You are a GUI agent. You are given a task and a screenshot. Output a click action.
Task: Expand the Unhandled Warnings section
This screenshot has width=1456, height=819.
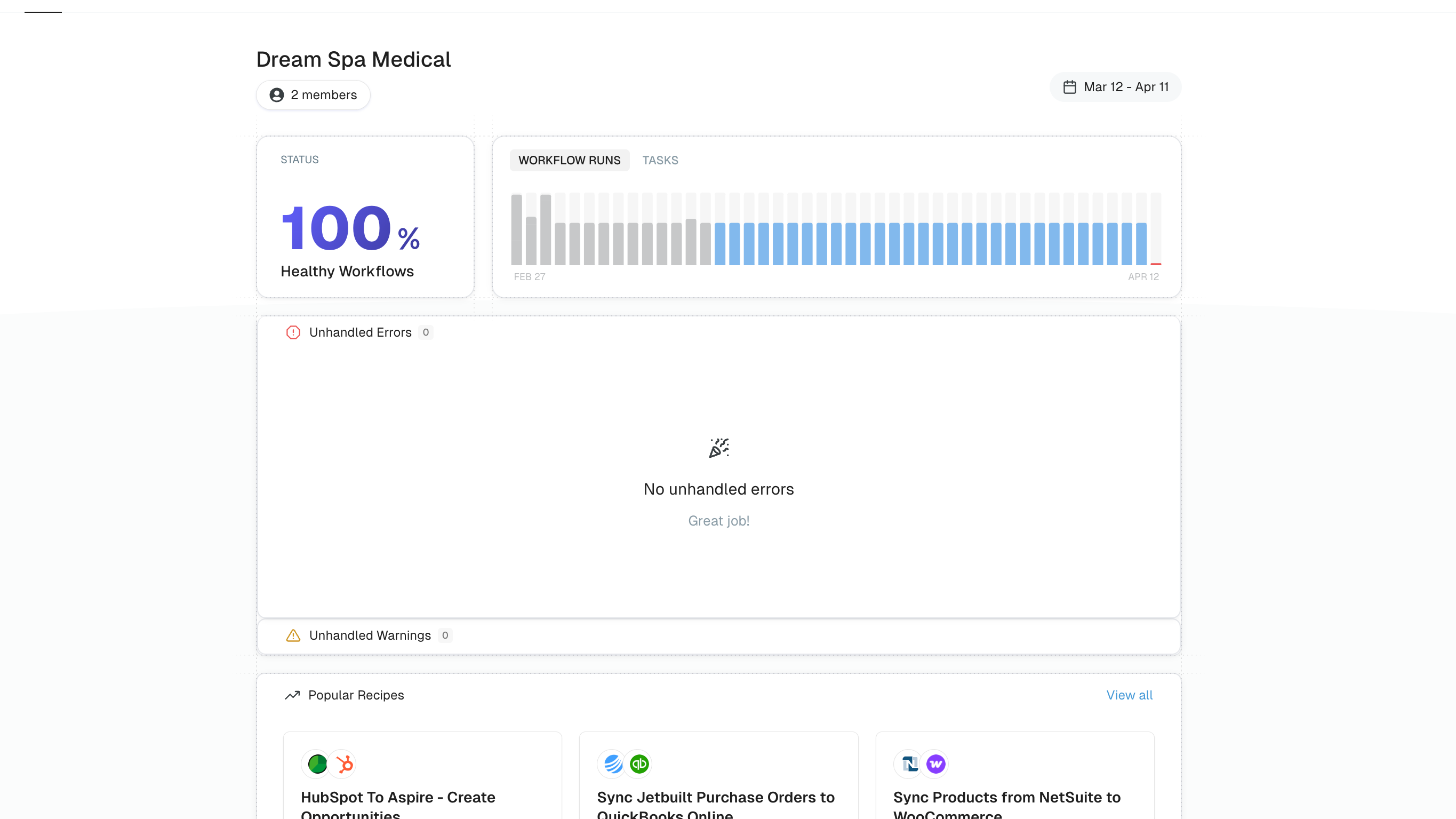[718, 636]
